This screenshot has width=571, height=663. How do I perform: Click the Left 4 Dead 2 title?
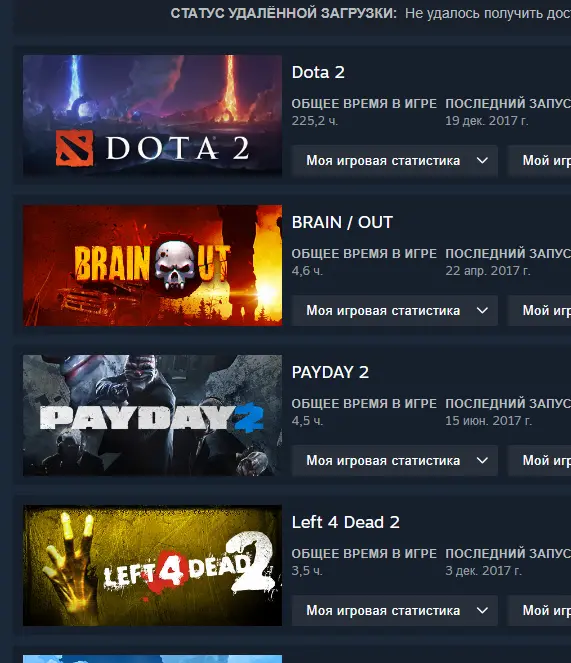[346, 522]
